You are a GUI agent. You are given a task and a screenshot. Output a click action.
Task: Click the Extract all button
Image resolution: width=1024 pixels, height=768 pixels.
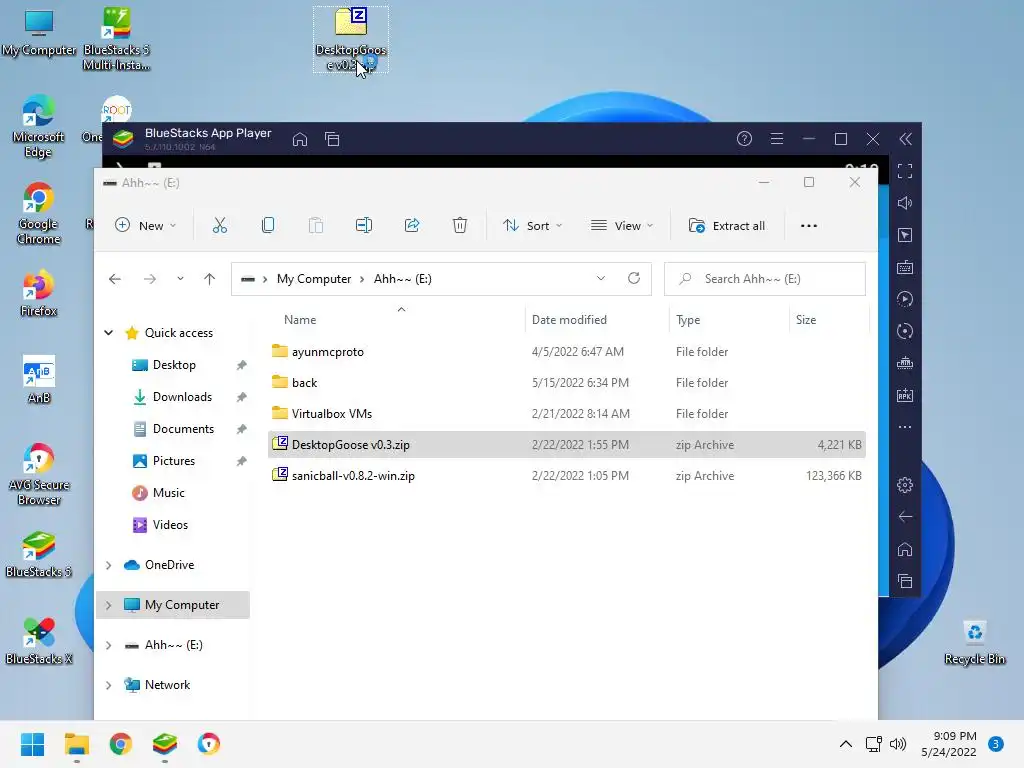[726, 225]
